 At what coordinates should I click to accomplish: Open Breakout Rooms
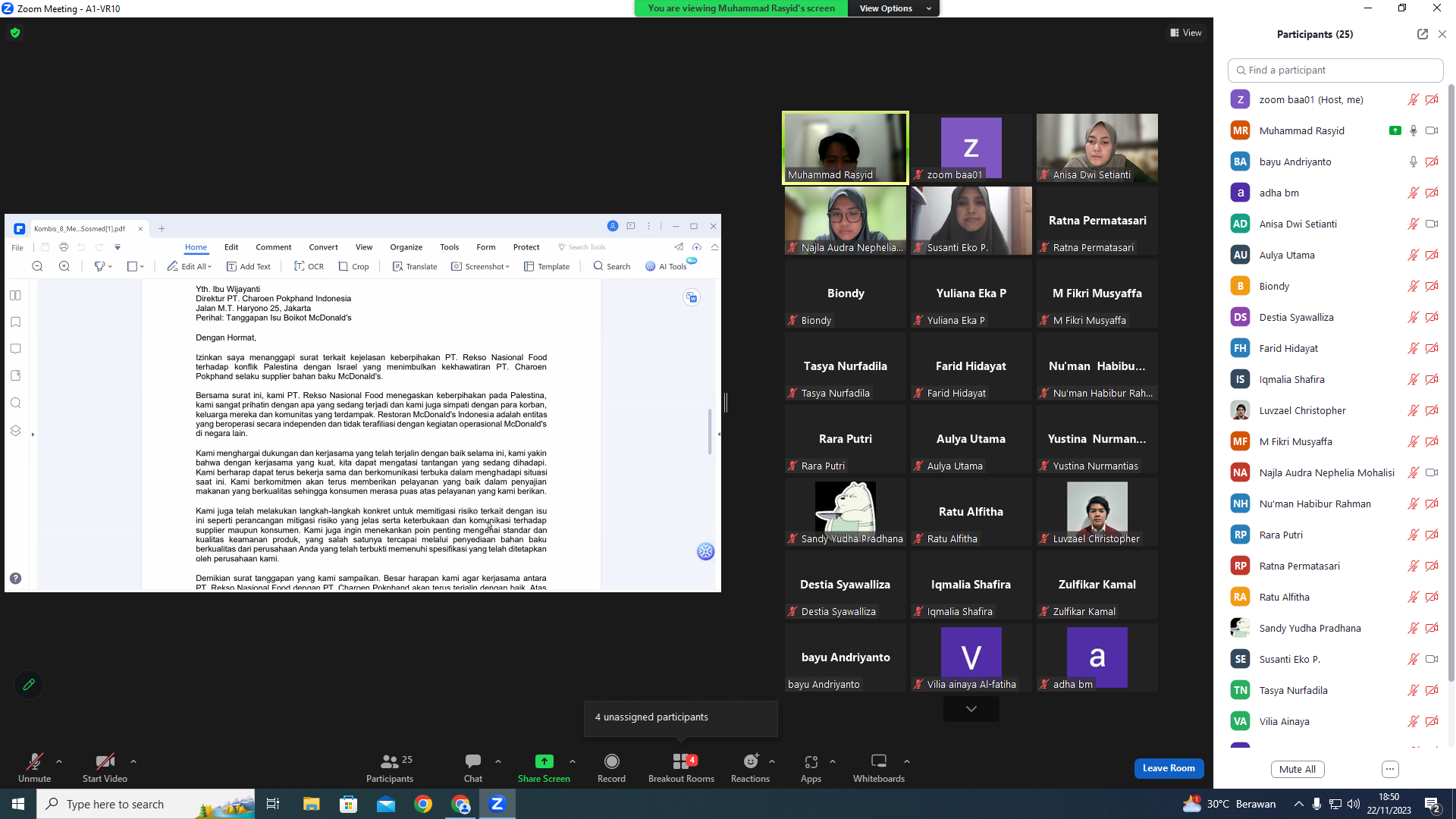tap(681, 767)
